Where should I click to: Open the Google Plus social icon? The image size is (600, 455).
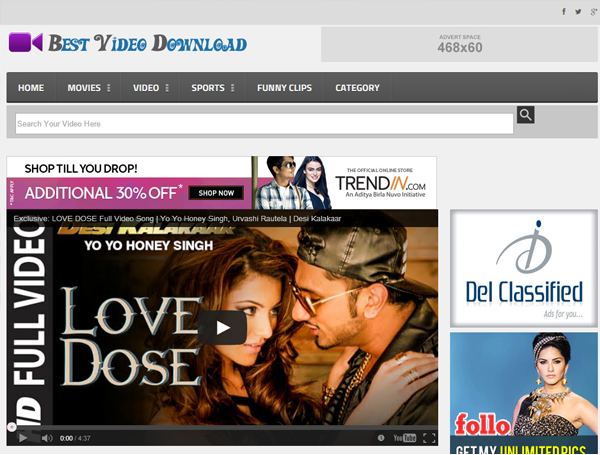point(593,11)
